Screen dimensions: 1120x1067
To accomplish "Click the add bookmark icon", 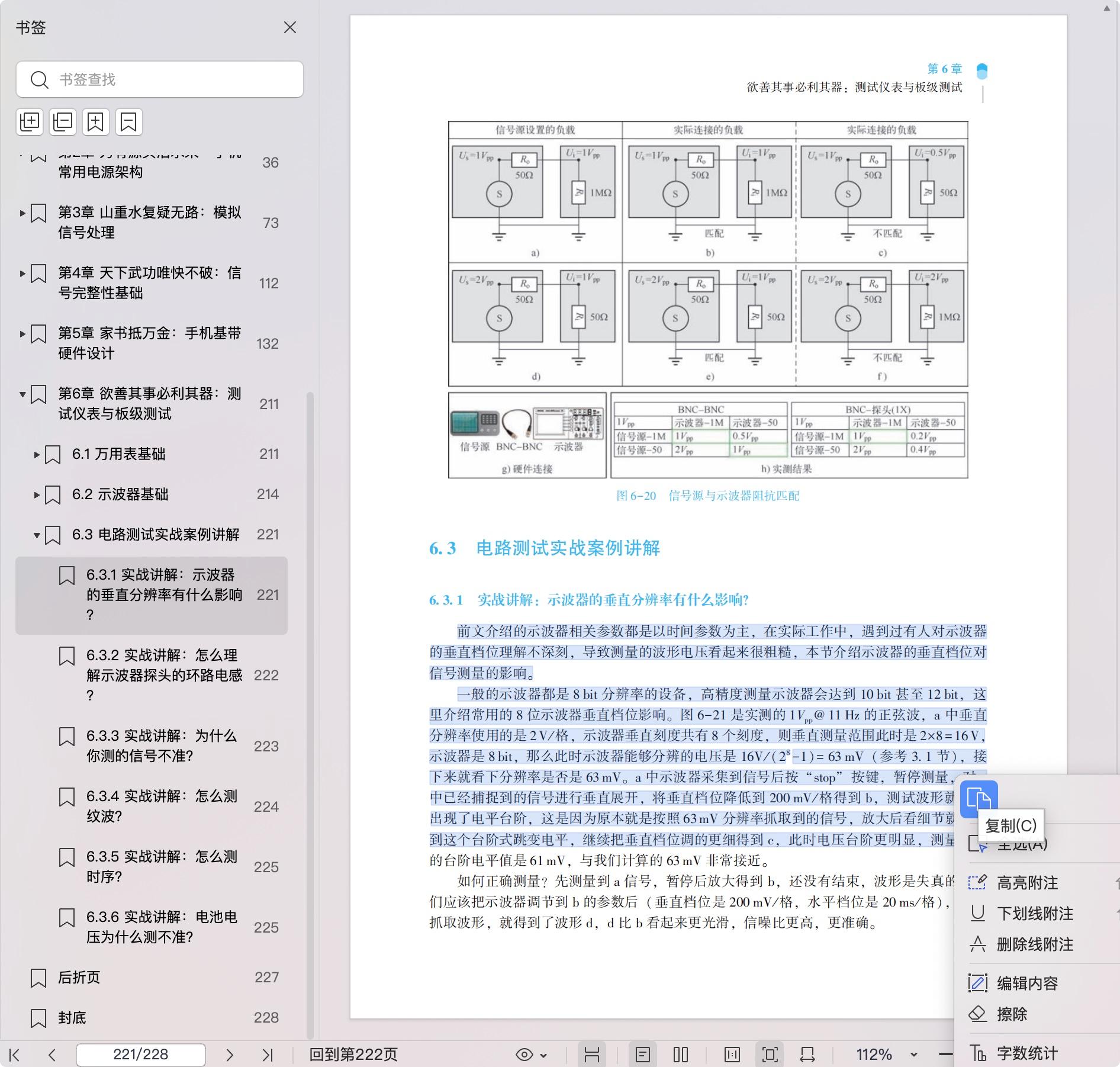I will [x=95, y=122].
